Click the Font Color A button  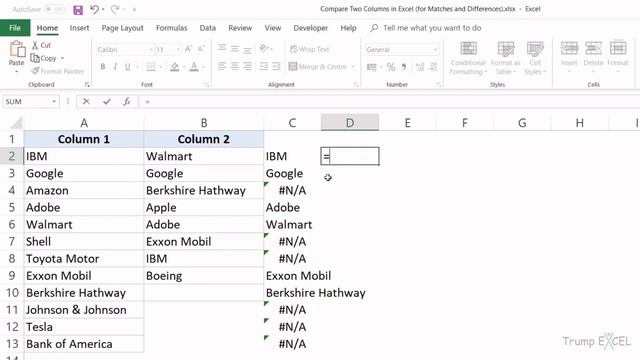194,67
